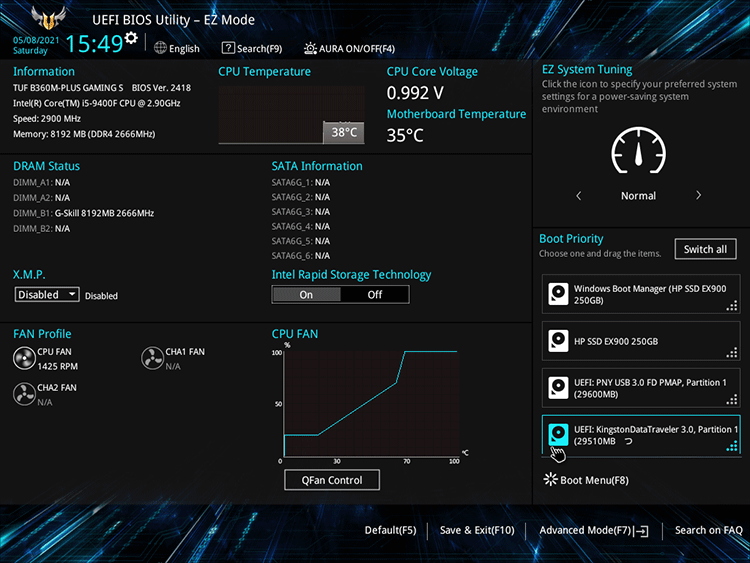Click drag handle on PNY USB entry
Viewport: 750px width, 563px height.
click(732, 399)
